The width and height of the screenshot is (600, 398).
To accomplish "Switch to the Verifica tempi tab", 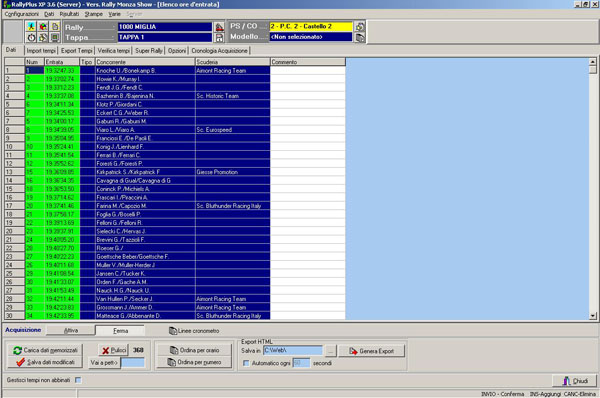I will pyautogui.click(x=114, y=51).
